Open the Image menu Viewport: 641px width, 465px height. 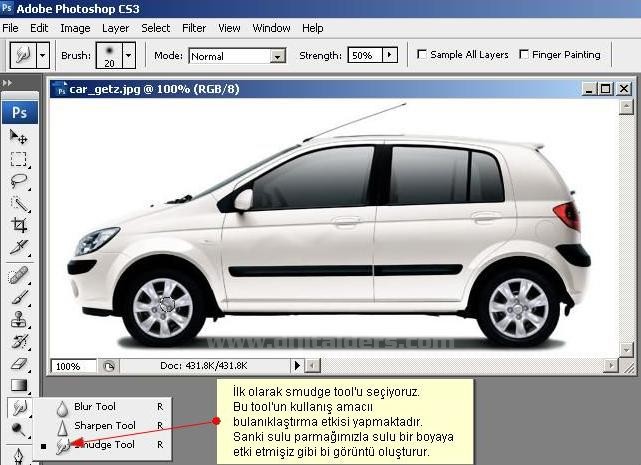(x=75, y=28)
